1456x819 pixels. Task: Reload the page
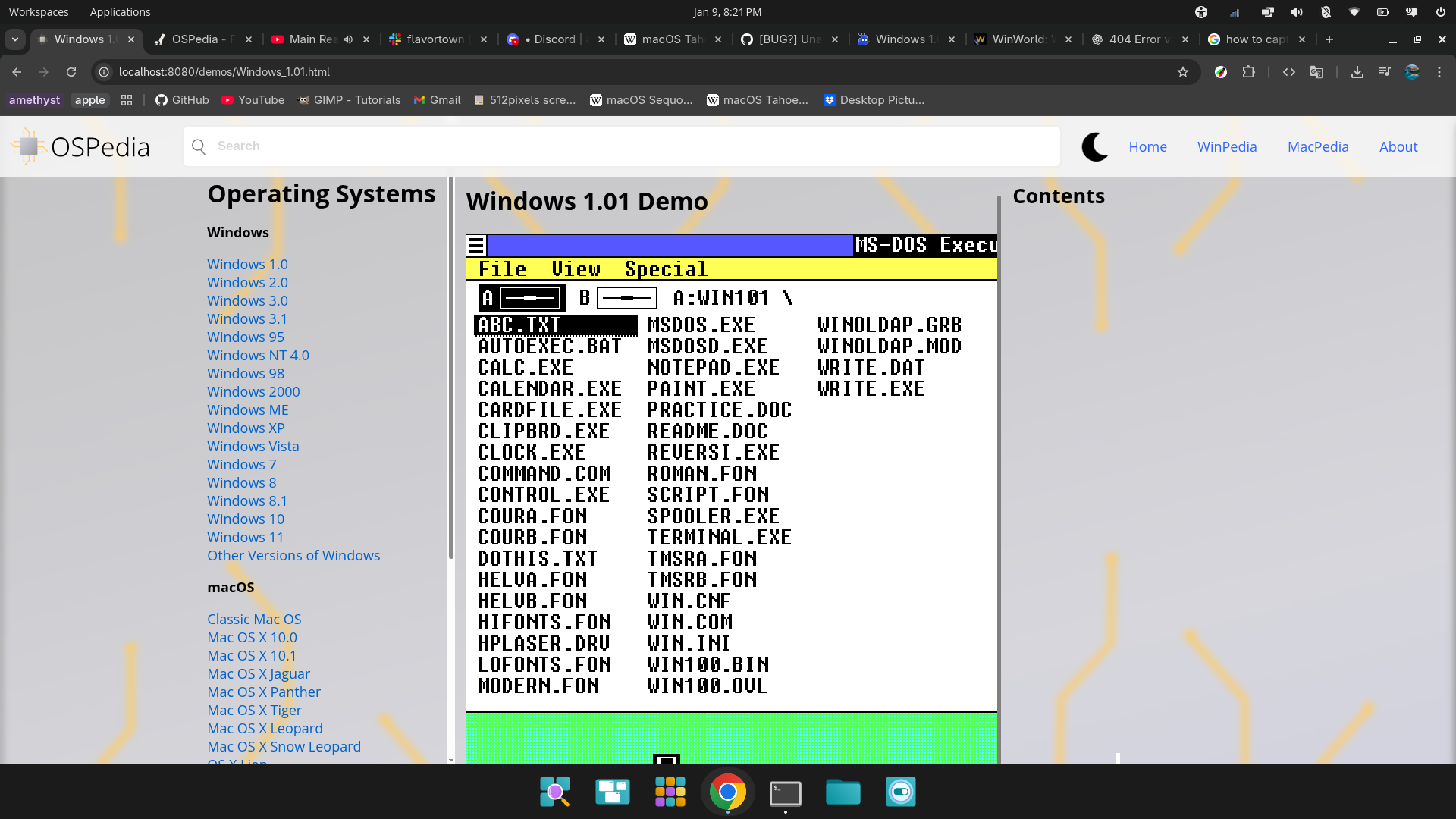tap(71, 72)
